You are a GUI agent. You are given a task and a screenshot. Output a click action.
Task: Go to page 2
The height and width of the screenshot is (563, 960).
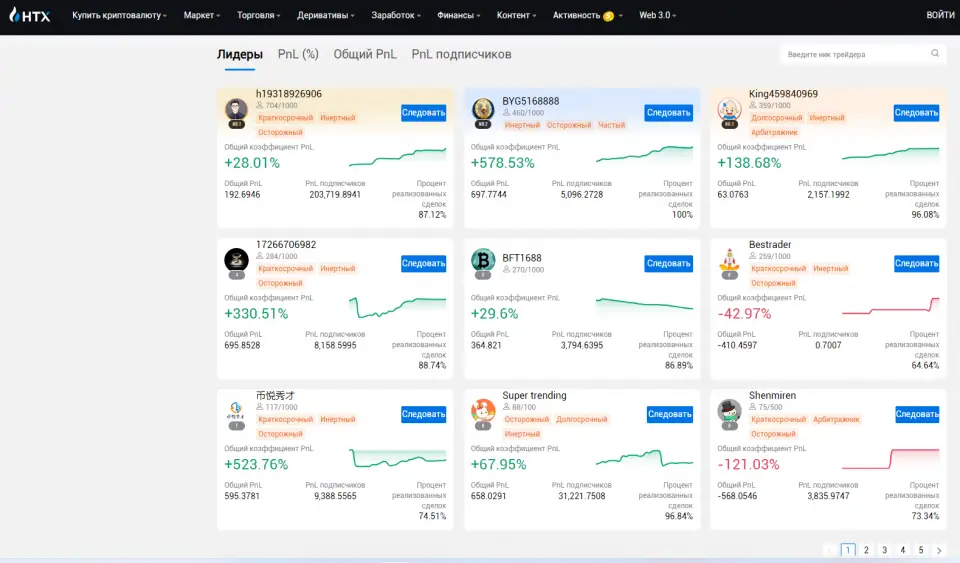(866, 550)
